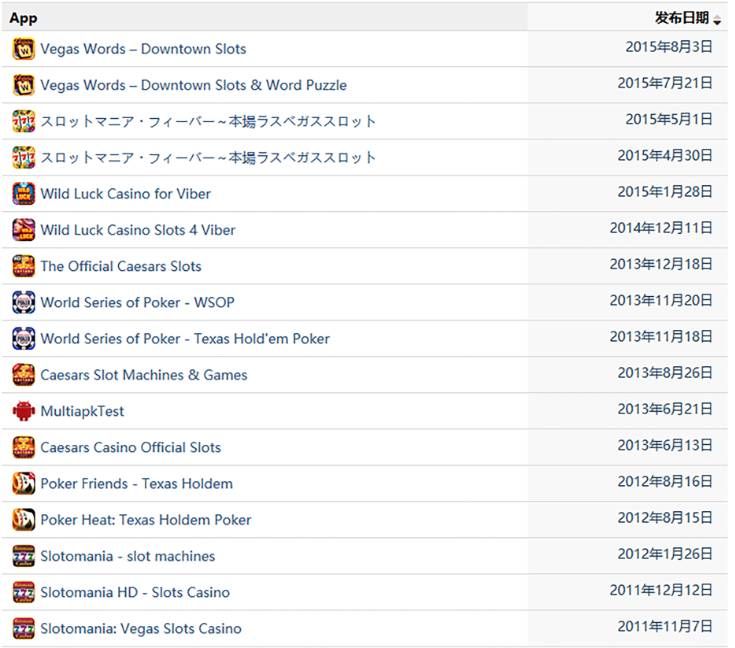Sort by the 发布日期 column arrow
This screenshot has height=648, width=735.
click(717, 20)
